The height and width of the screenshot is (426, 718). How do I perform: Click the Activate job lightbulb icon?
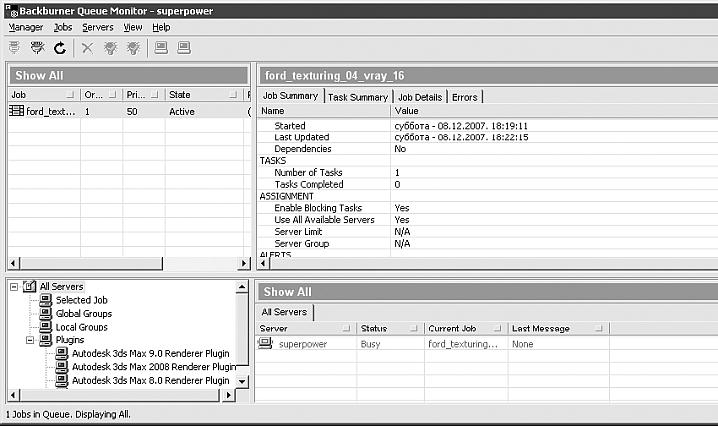(x=111, y=48)
